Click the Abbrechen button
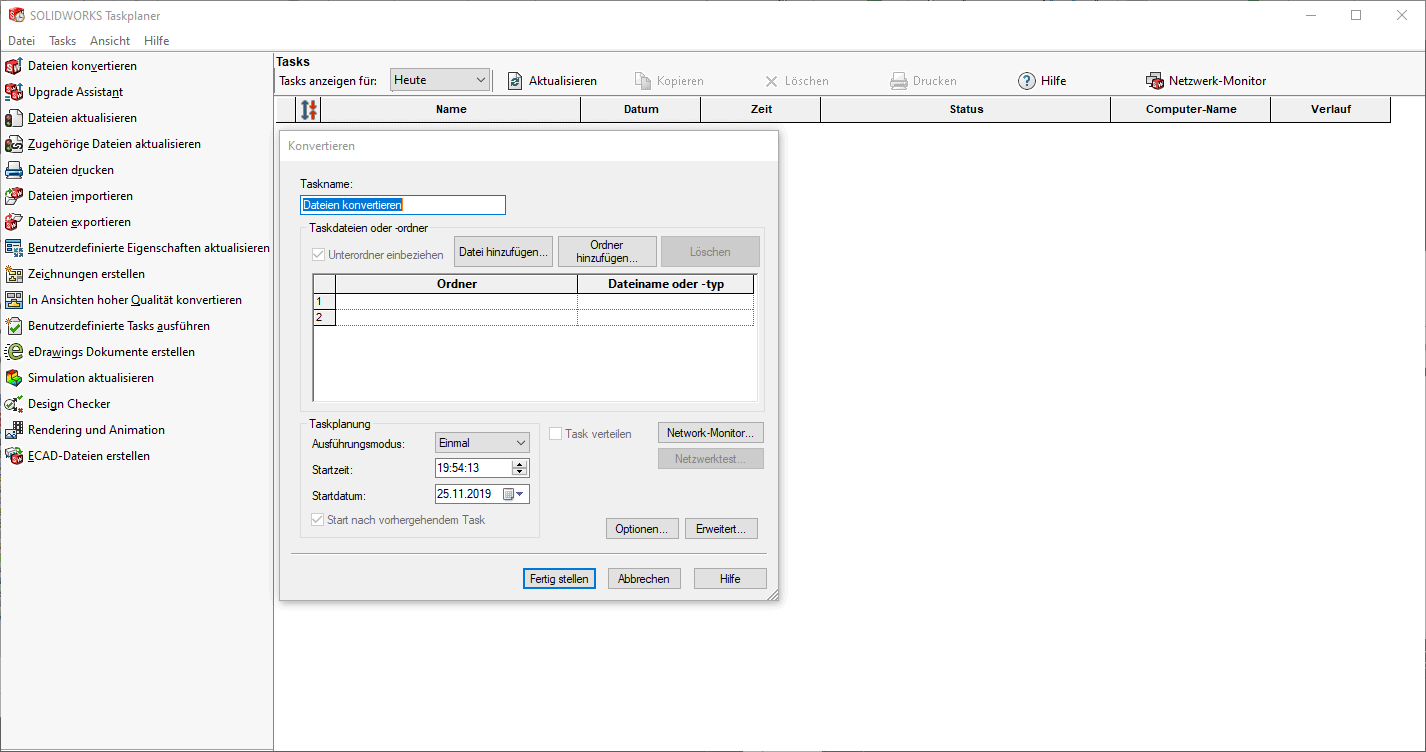Screen dimensions: 1426x752 [x=644, y=579]
